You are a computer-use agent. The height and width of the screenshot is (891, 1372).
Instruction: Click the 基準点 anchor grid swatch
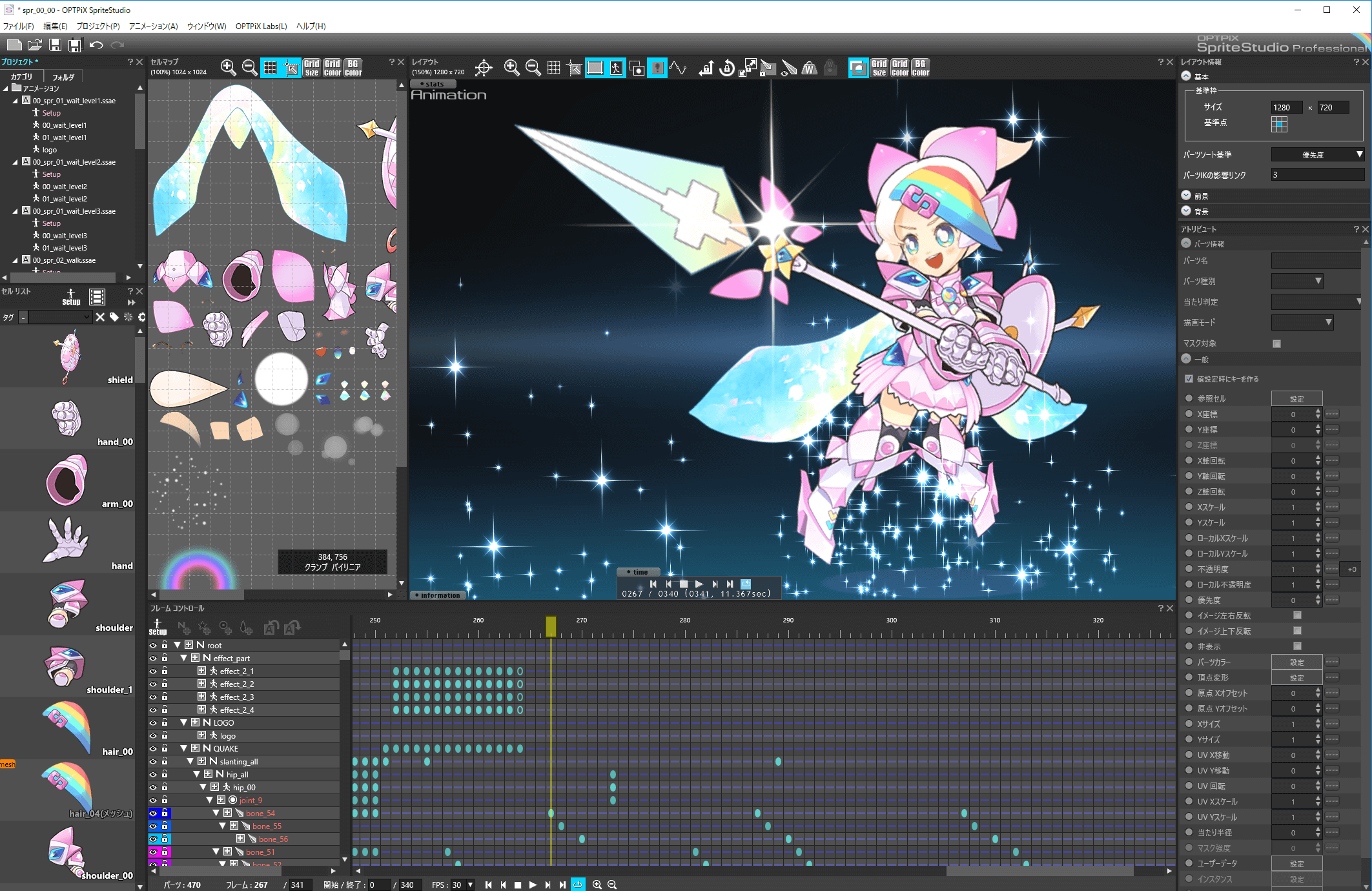click(x=1279, y=123)
